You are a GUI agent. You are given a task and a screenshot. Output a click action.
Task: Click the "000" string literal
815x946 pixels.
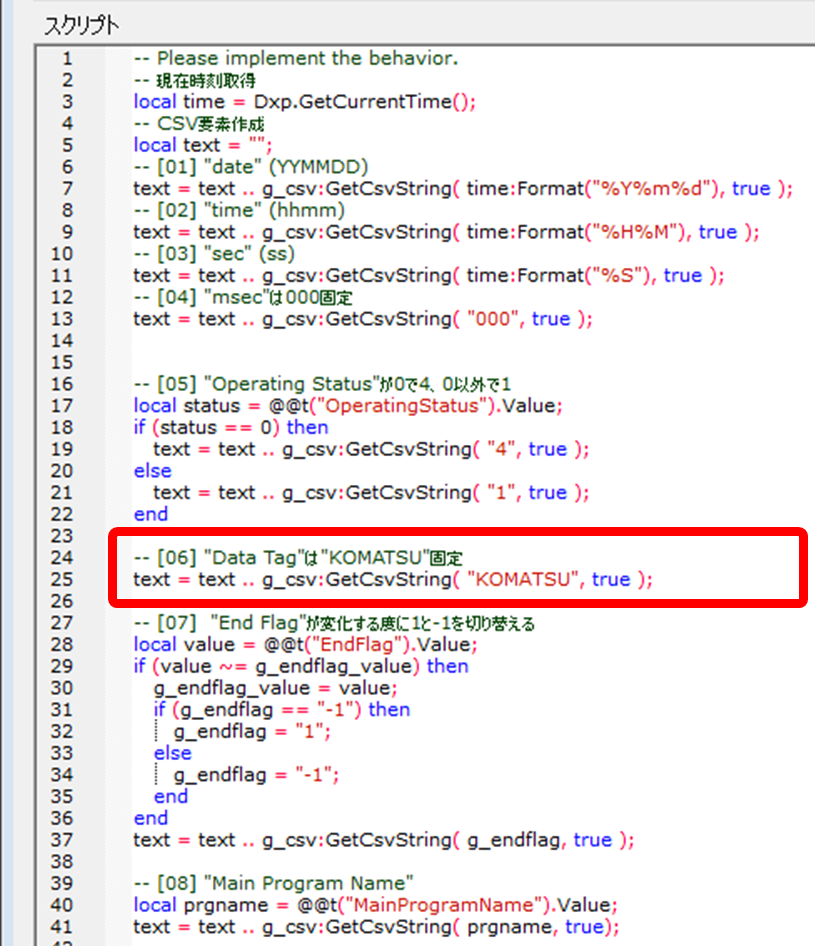[x=495, y=319]
